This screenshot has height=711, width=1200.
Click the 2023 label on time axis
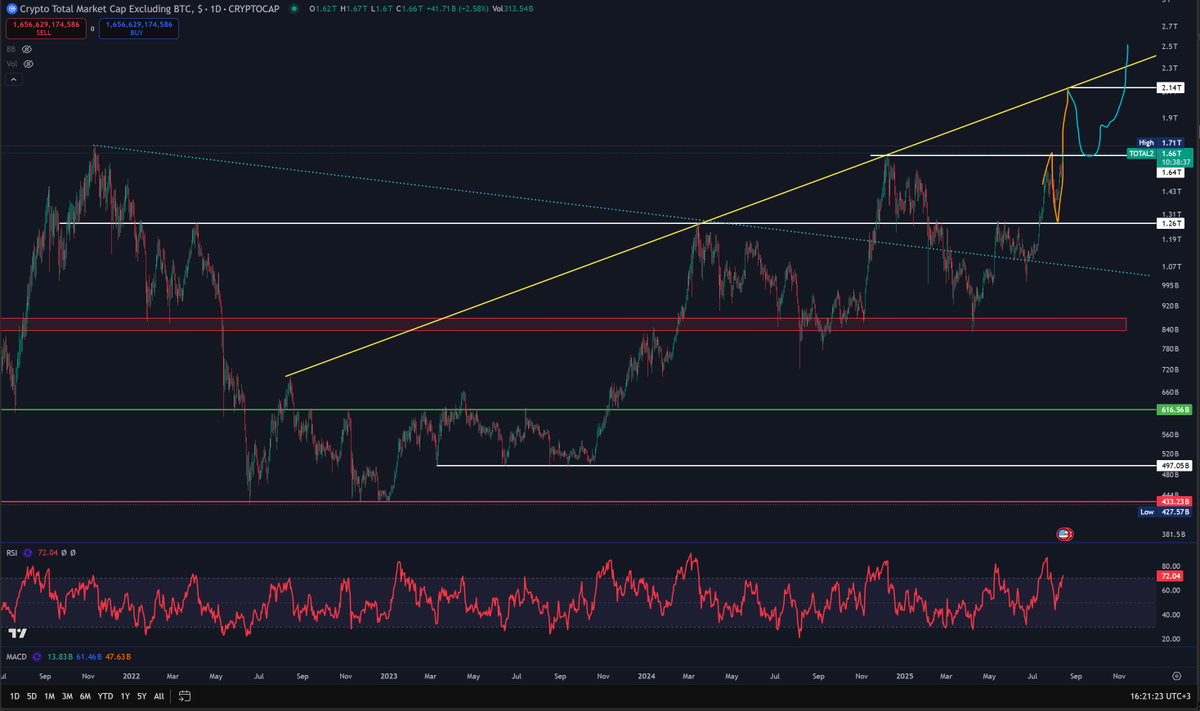point(389,676)
